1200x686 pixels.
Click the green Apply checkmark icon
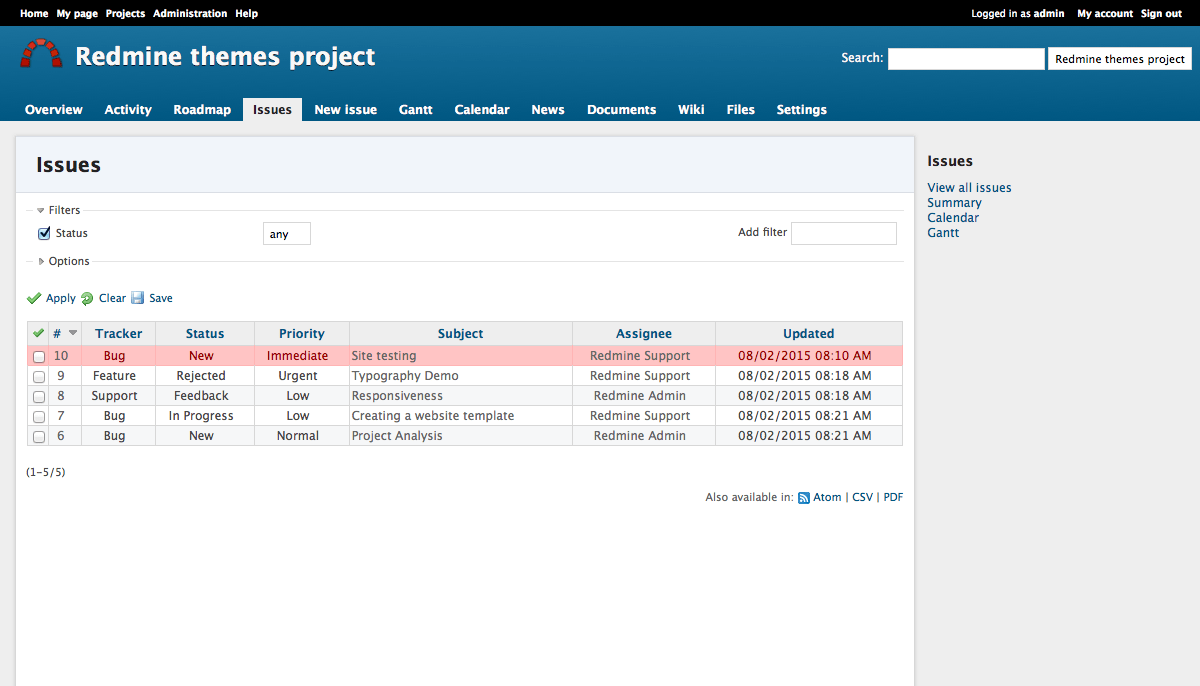[x=34, y=298]
